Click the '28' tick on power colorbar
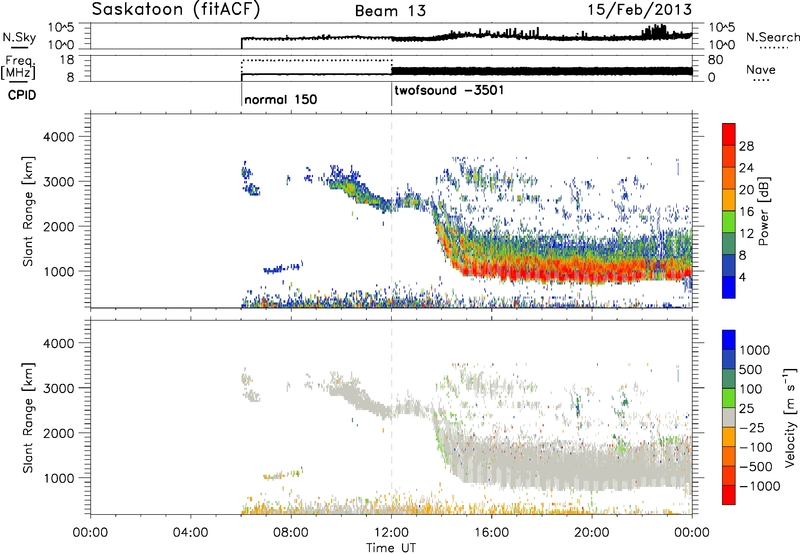 746,146
